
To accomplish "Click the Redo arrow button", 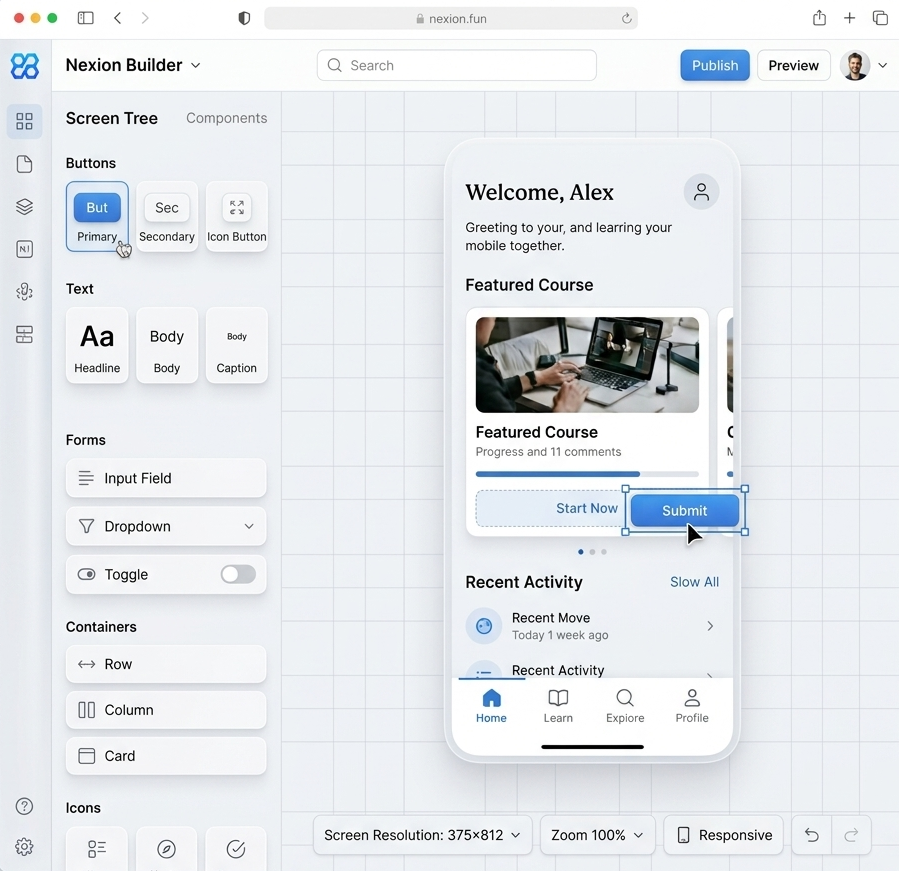I will pyautogui.click(x=851, y=835).
